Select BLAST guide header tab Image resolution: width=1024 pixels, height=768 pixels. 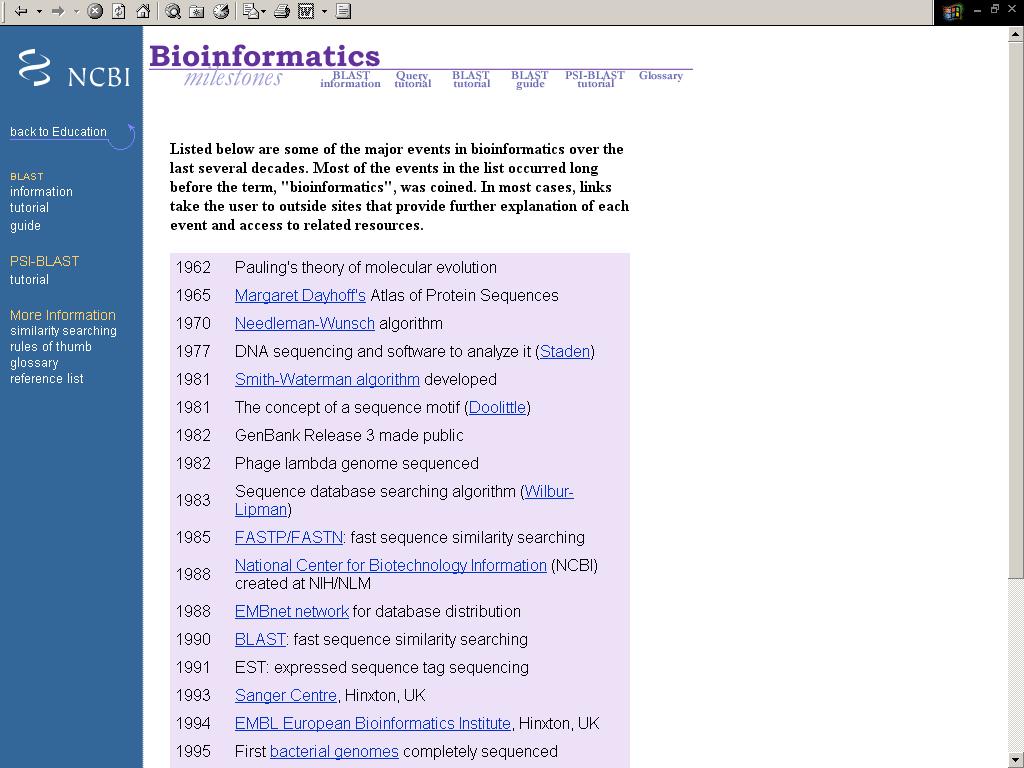(x=530, y=79)
